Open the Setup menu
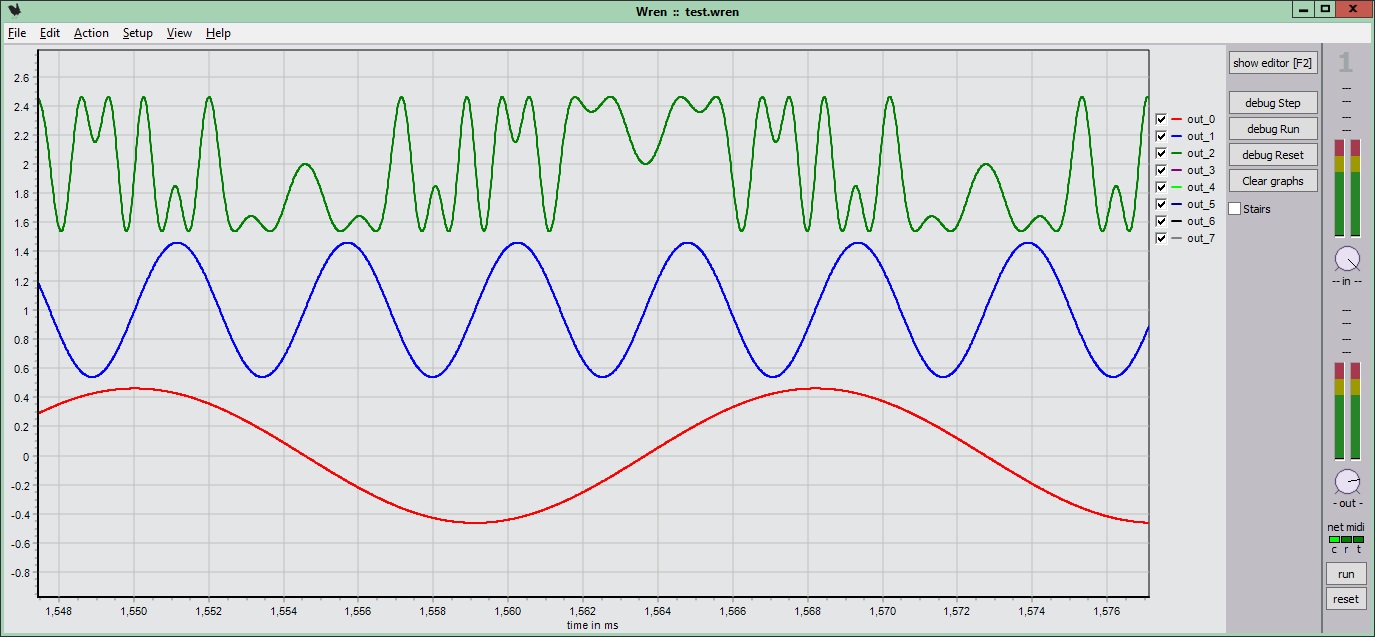The height and width of the screenshot is (637, 1375). click(138, 33)
